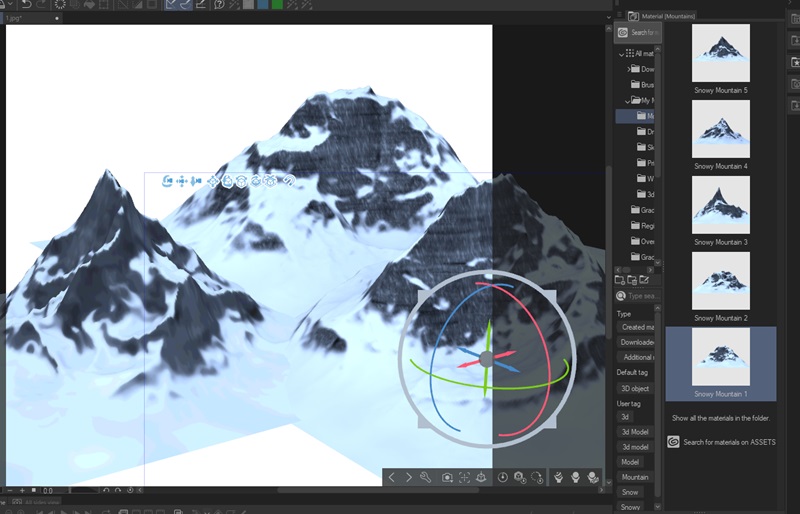Open the Material palette hamburger menu

619,16
